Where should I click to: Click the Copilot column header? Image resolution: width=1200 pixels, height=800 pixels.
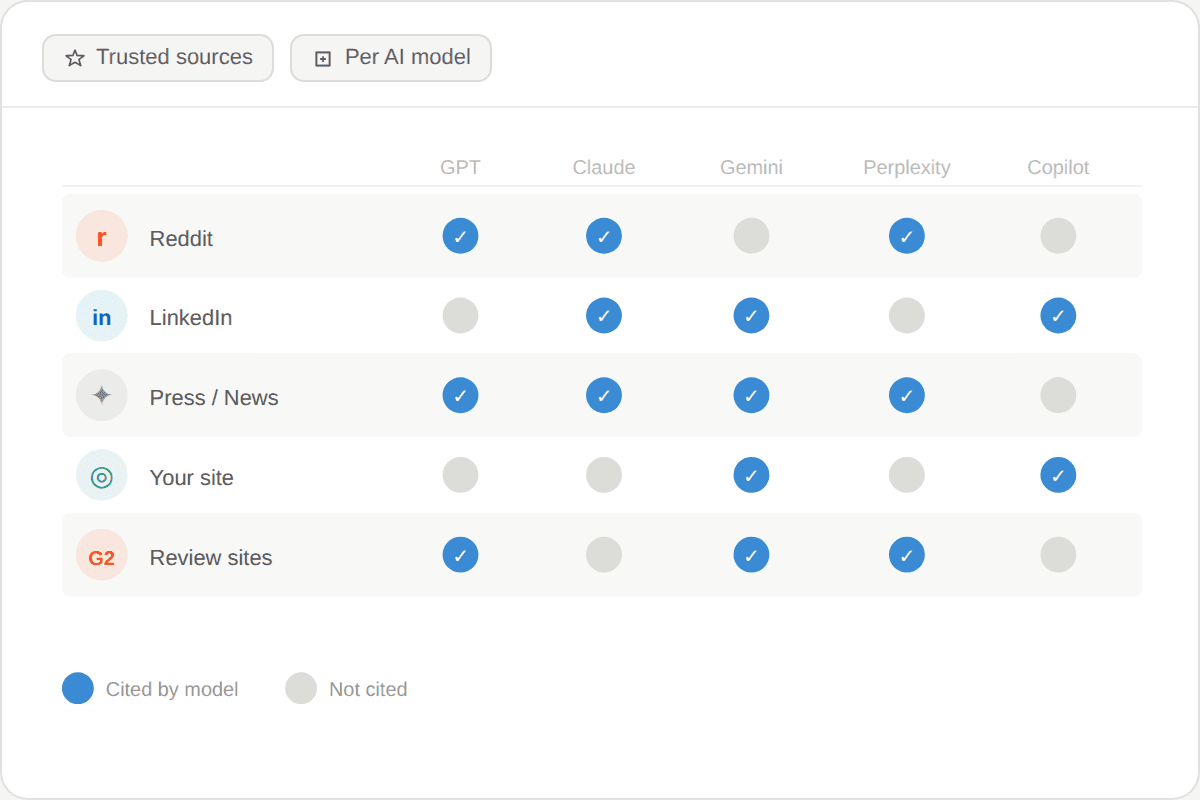click(1059, 167)
